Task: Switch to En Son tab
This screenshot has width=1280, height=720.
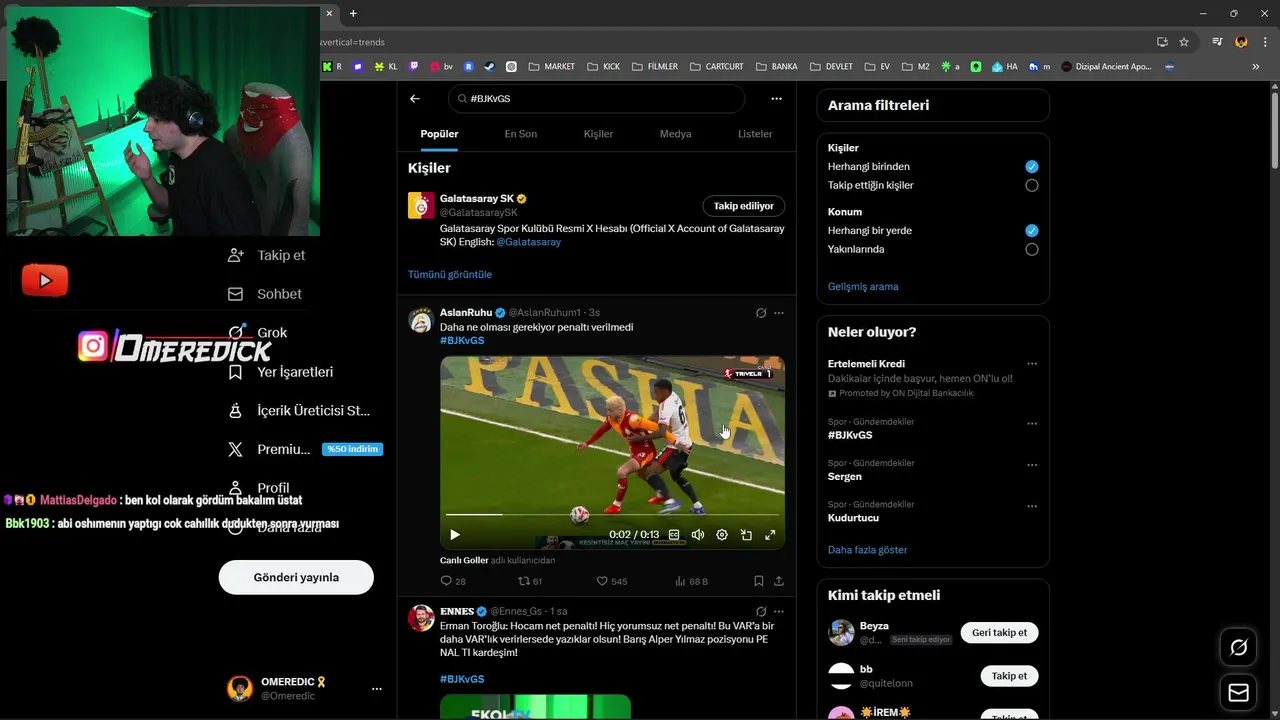Action: pyautogui.click(x=520, y=134)
